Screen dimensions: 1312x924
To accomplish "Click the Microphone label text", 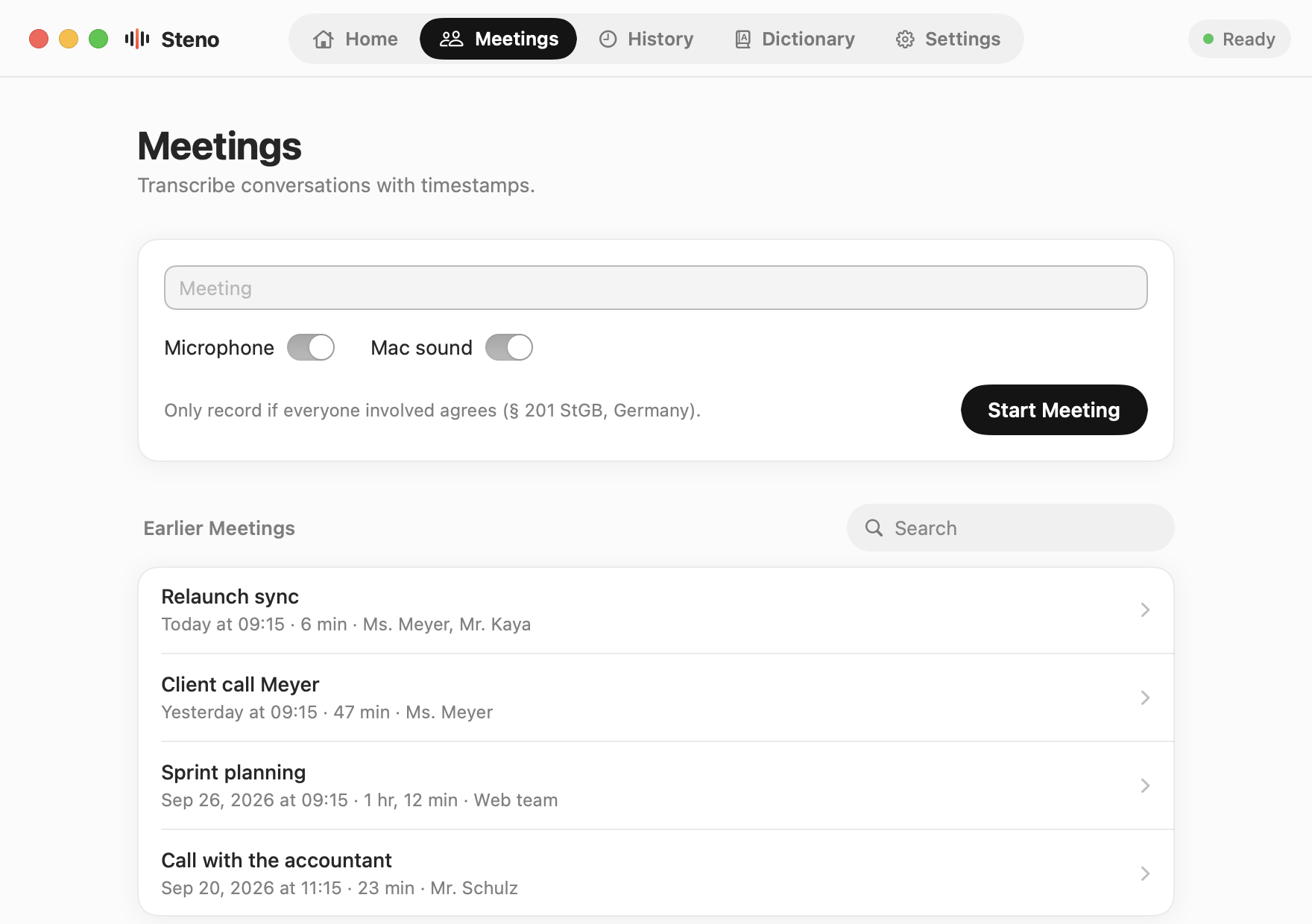I will click(219, 348).
